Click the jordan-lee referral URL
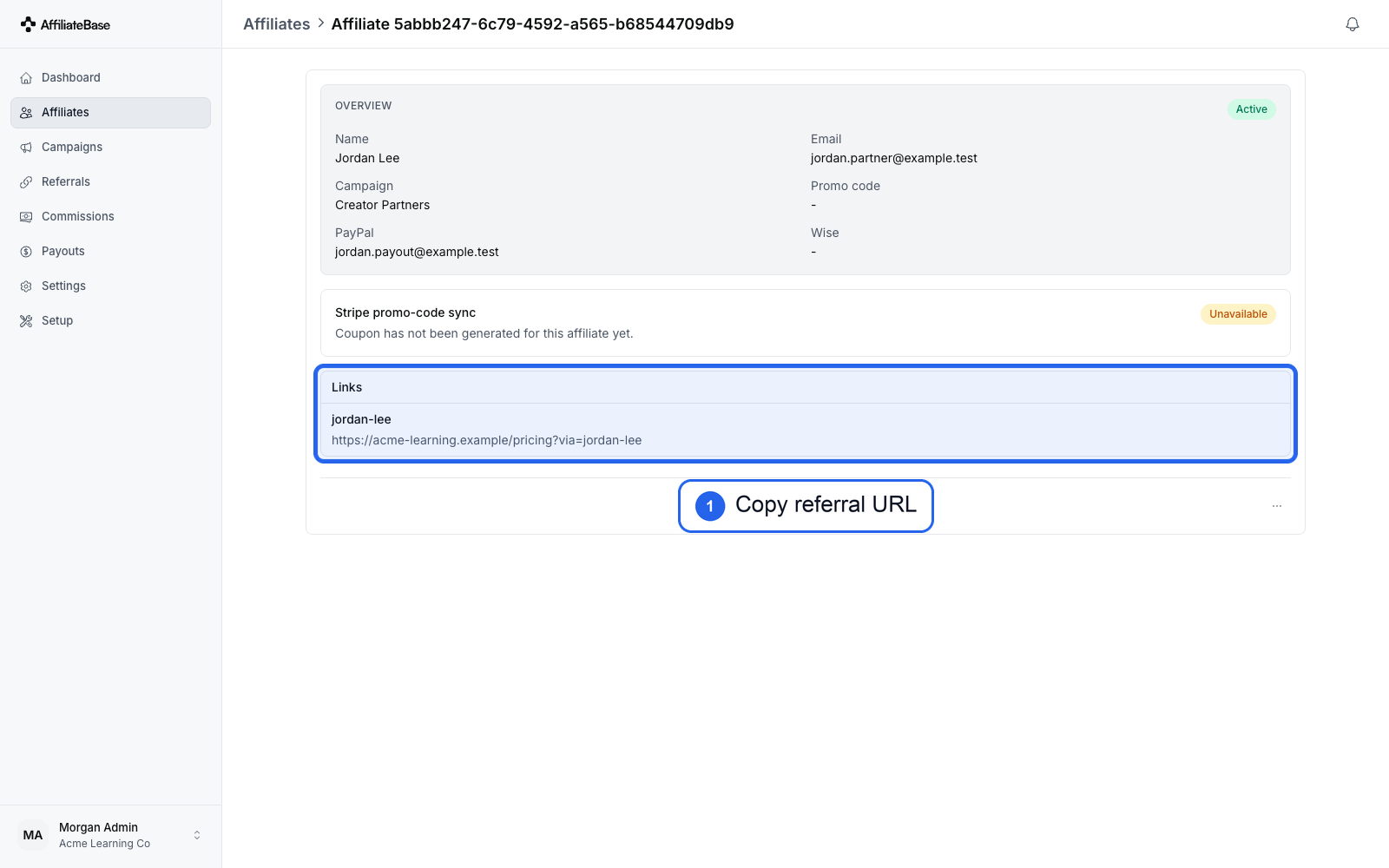 coord(486,440)
